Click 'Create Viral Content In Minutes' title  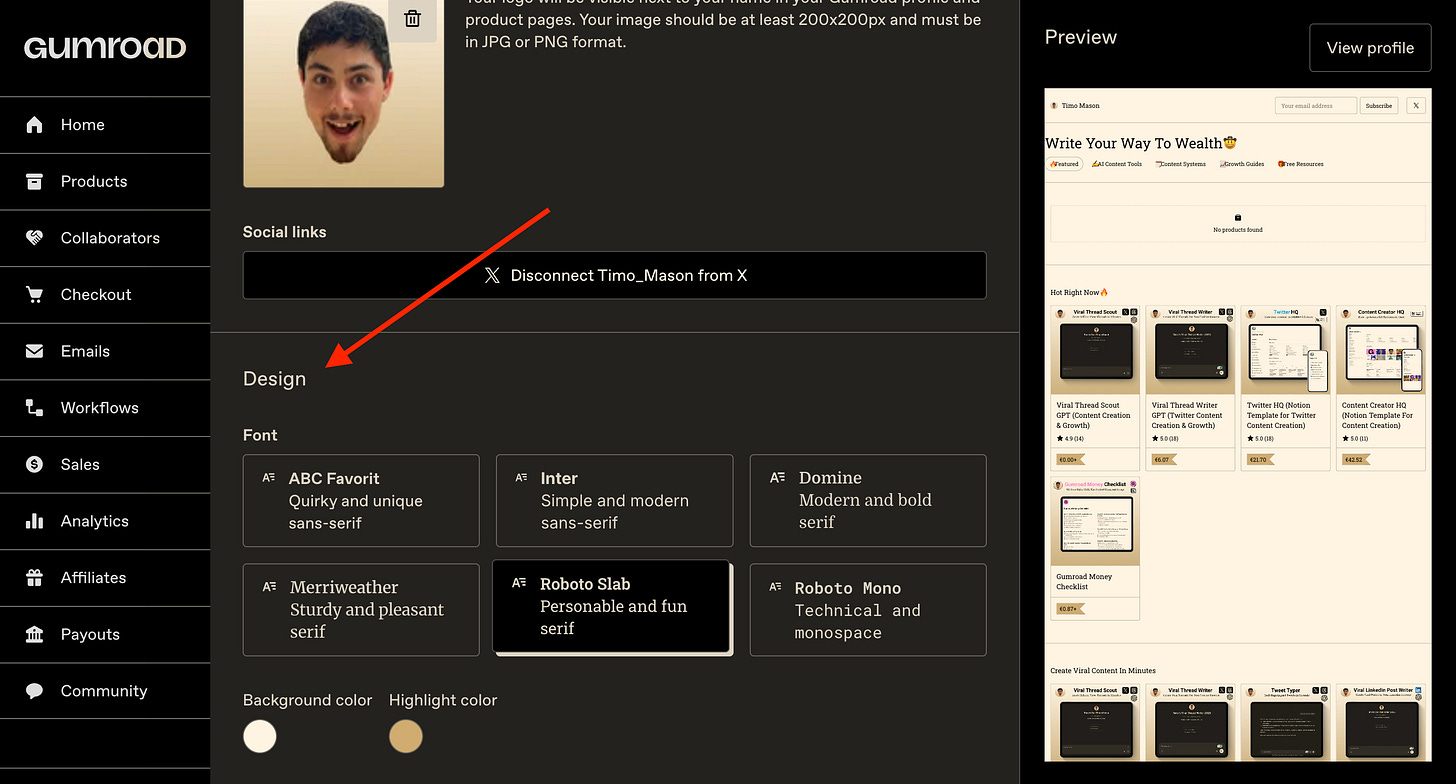(x=1102, y=671)
